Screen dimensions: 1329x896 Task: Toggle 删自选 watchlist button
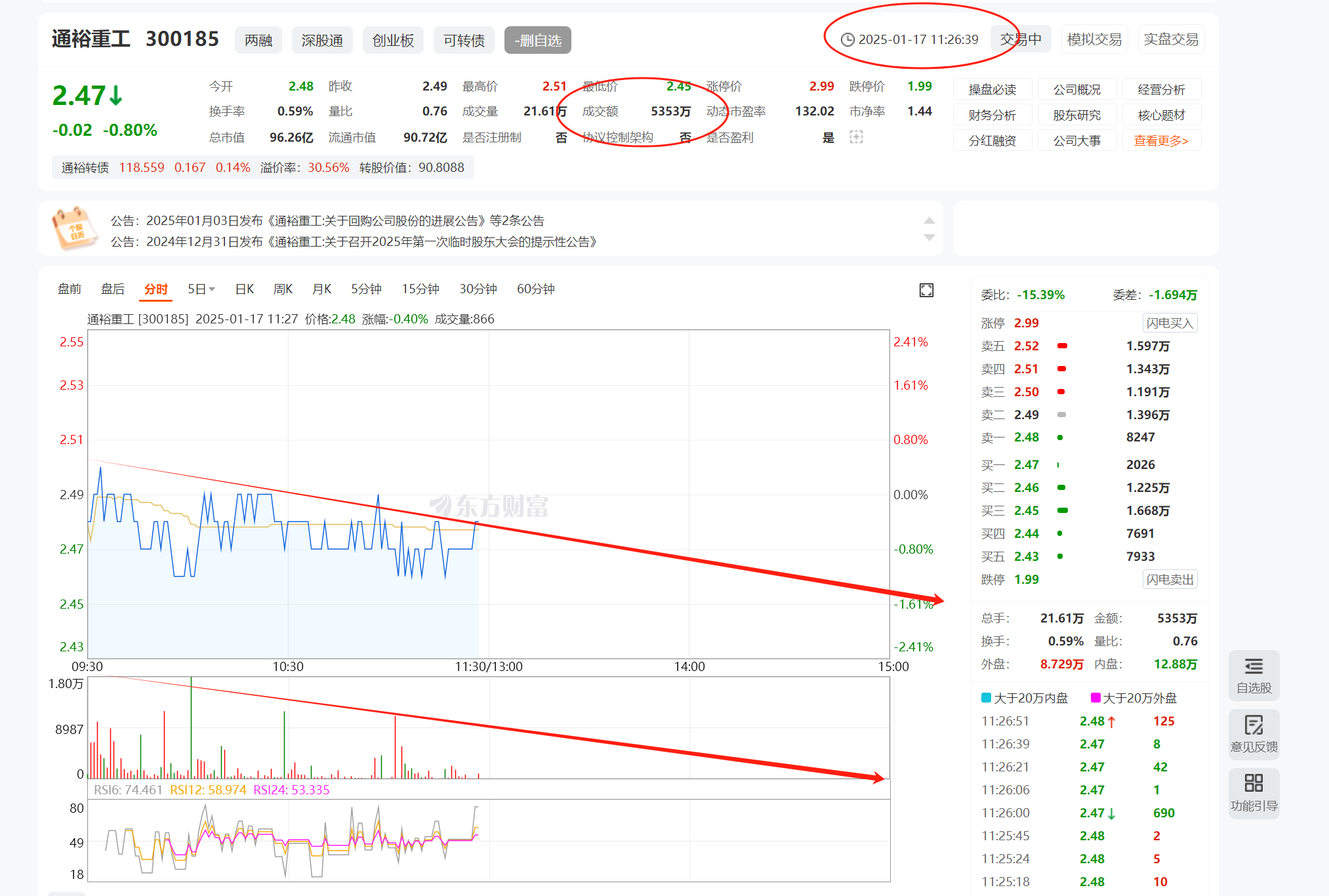[537, 41]
